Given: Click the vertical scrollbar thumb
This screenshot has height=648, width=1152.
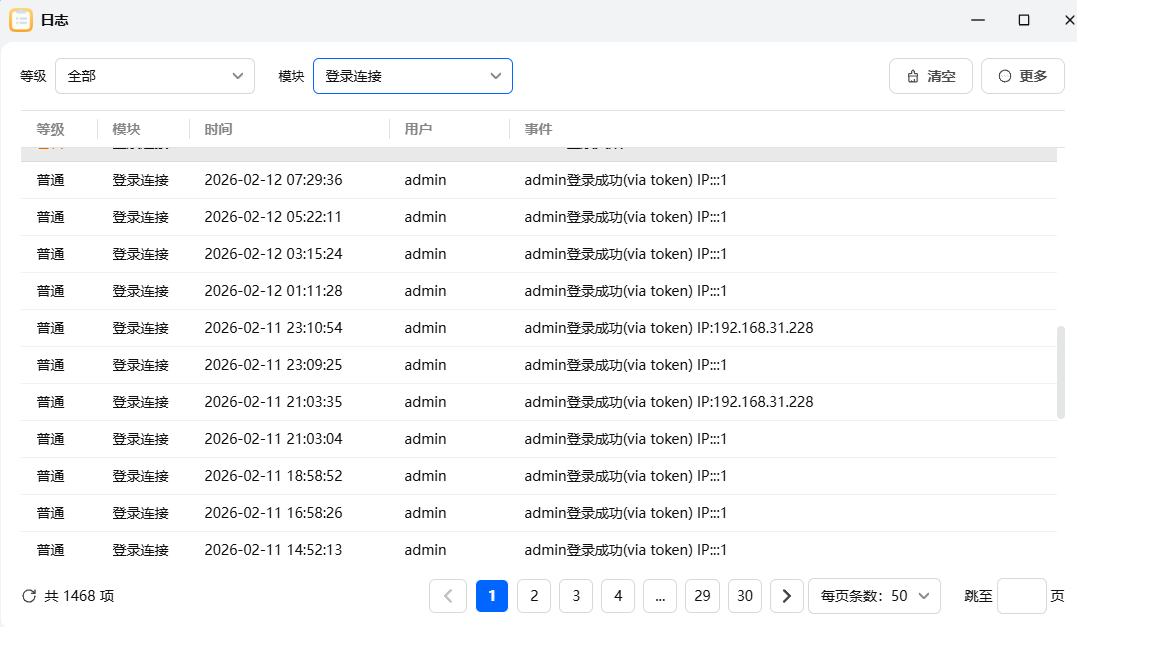Looking at the screenshot, I should [x=1061, y=372].
